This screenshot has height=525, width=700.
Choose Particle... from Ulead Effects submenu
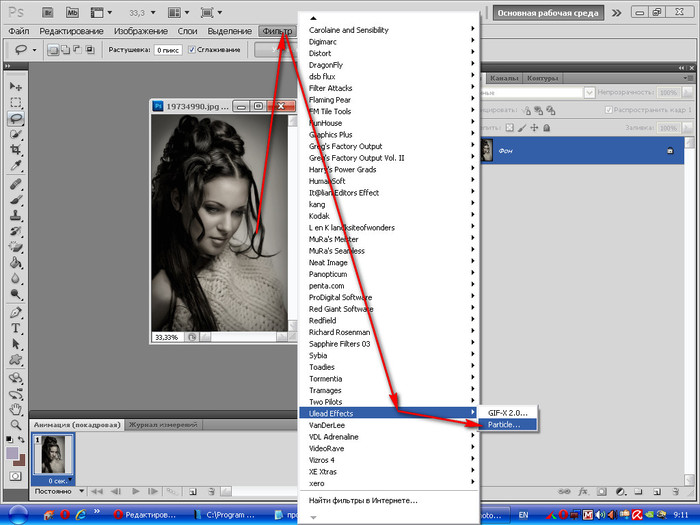508,425
